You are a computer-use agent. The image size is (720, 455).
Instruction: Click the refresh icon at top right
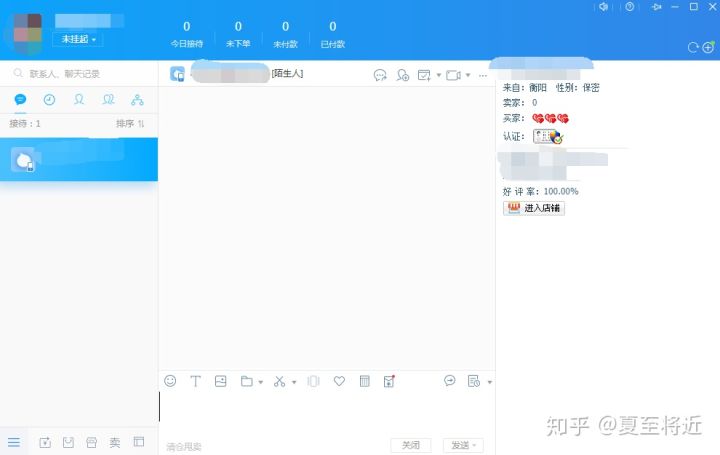(x=693, y=47)
